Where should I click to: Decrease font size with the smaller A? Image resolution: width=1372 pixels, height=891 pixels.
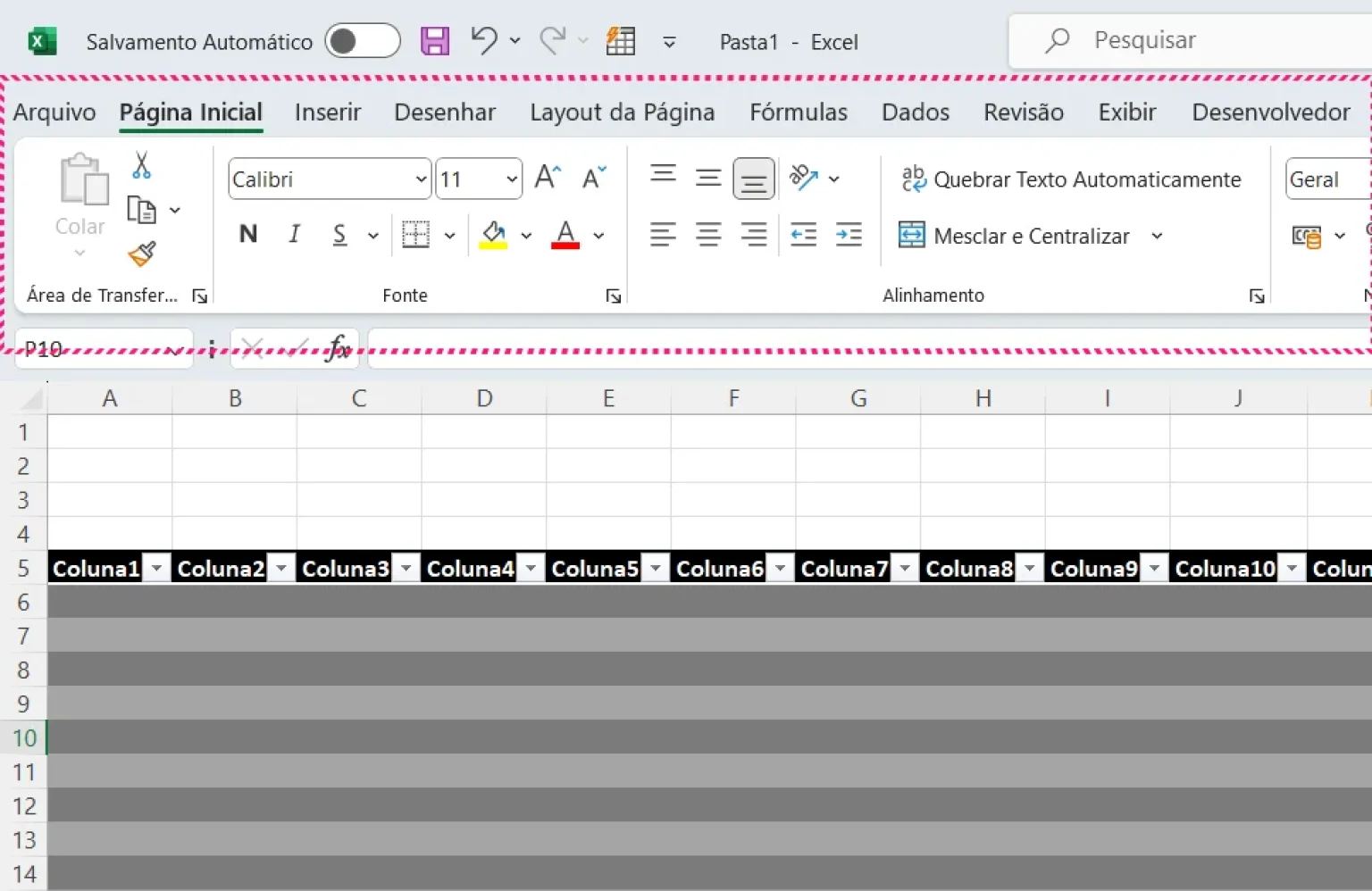594,178
